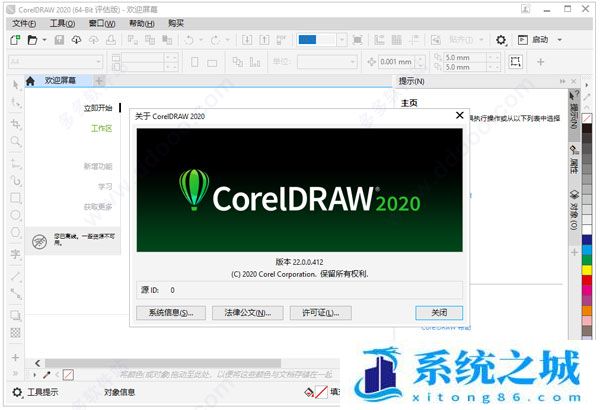The height and width of the screenshot is (410, 600).
Task: Select the Transparency checkerboard tool in toolbox
Action: click(x=15, y=332)
